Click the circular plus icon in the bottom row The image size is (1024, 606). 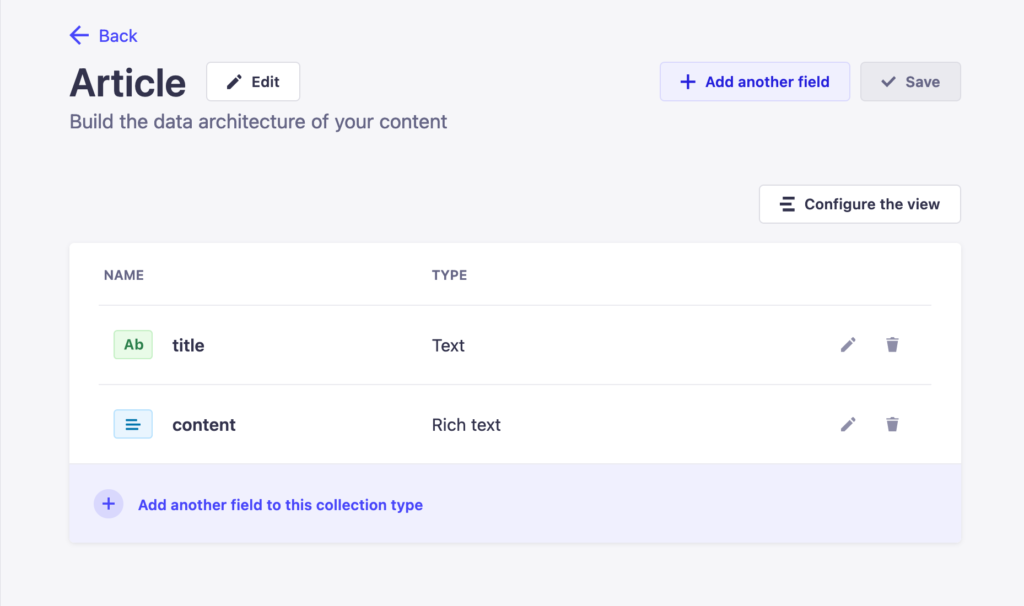coord(108,503)
